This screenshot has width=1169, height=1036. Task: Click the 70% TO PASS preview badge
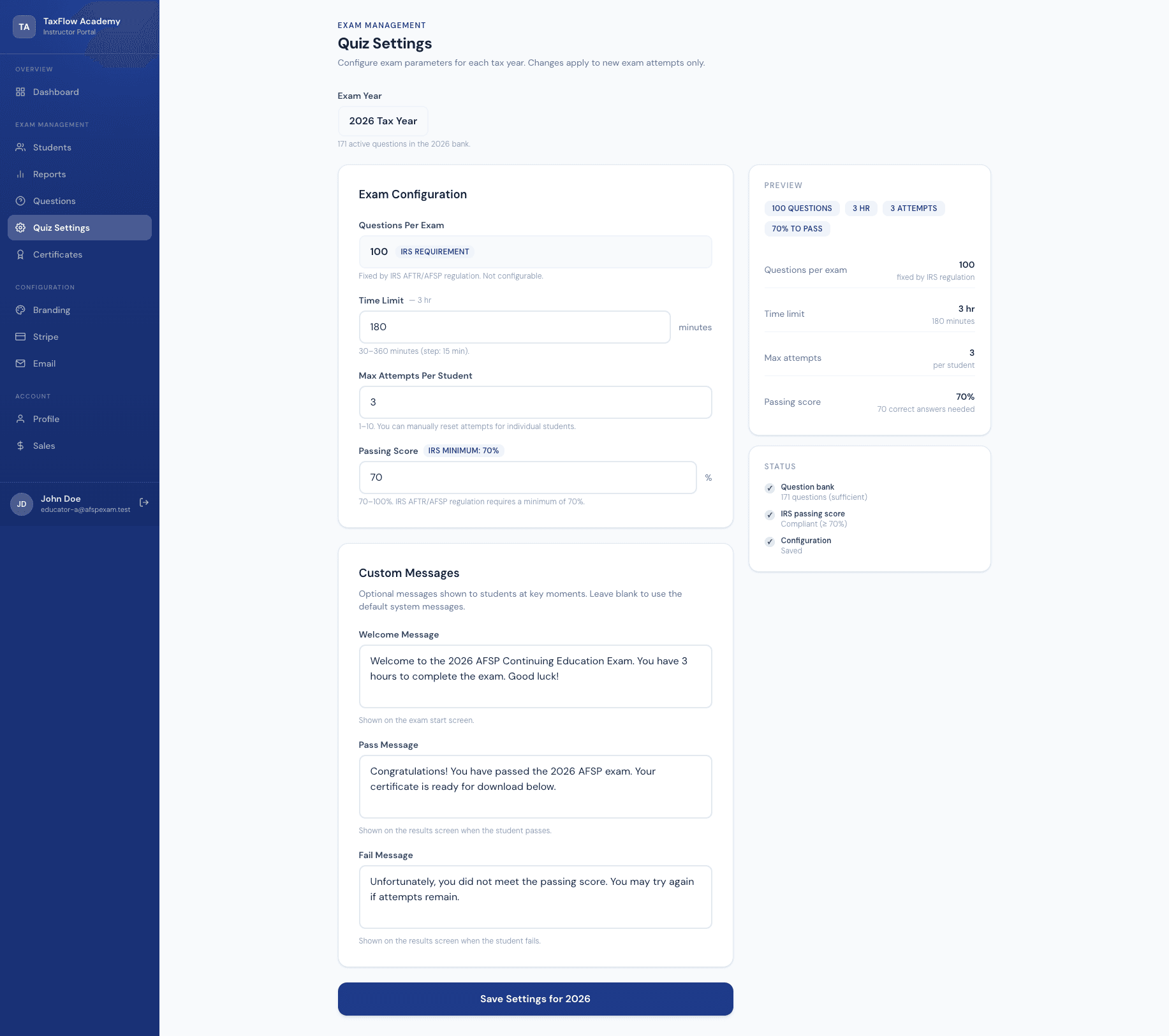coord(797,228)
